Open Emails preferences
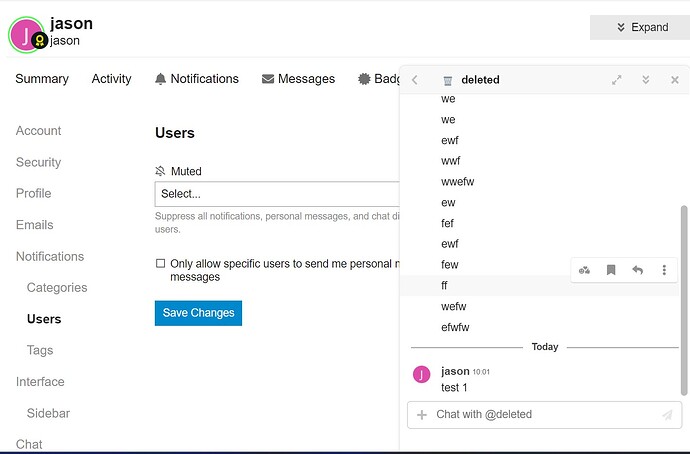 pyautogui.click(x=34, y=225)
